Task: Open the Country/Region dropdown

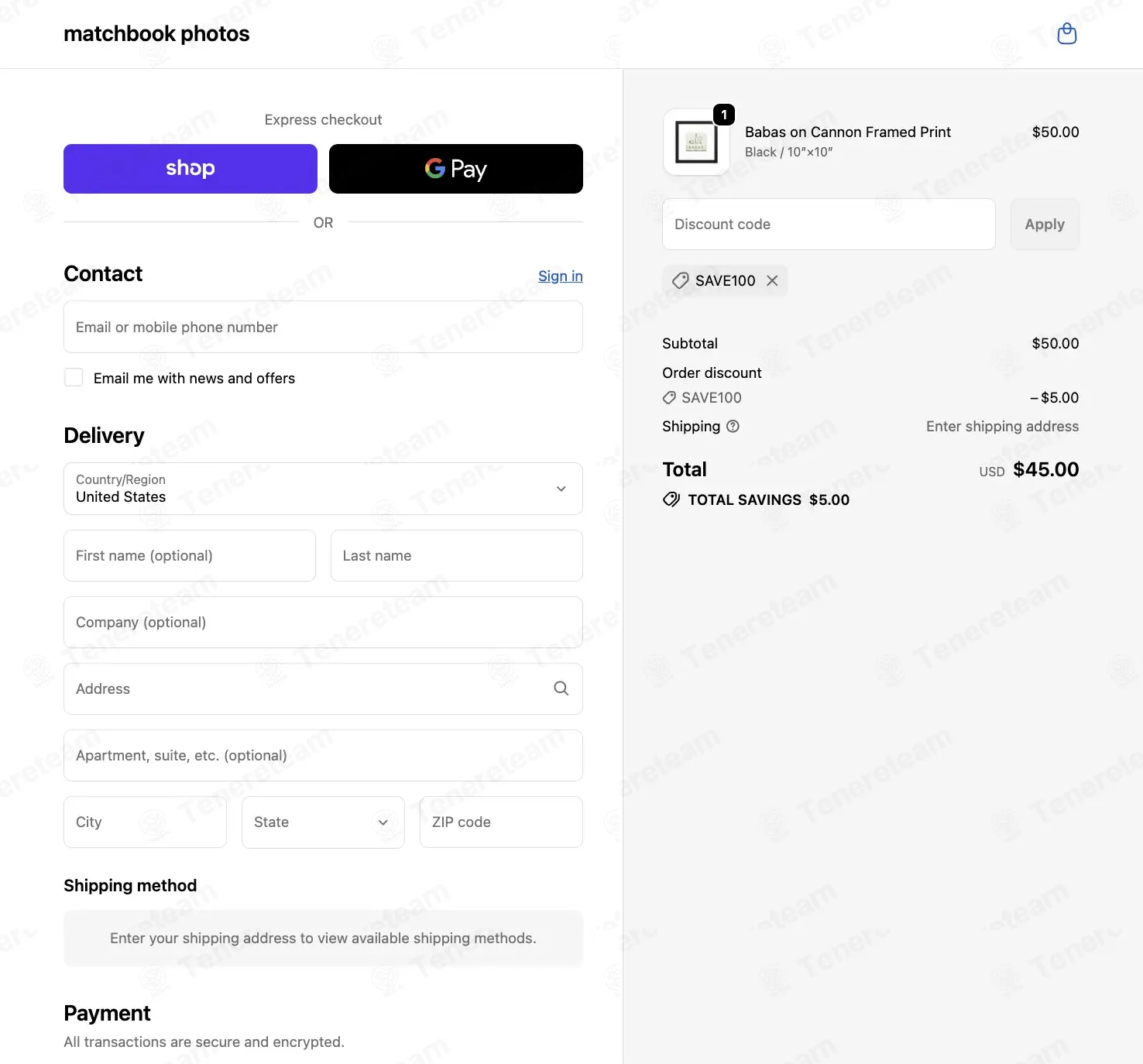Action: point(323,489)
